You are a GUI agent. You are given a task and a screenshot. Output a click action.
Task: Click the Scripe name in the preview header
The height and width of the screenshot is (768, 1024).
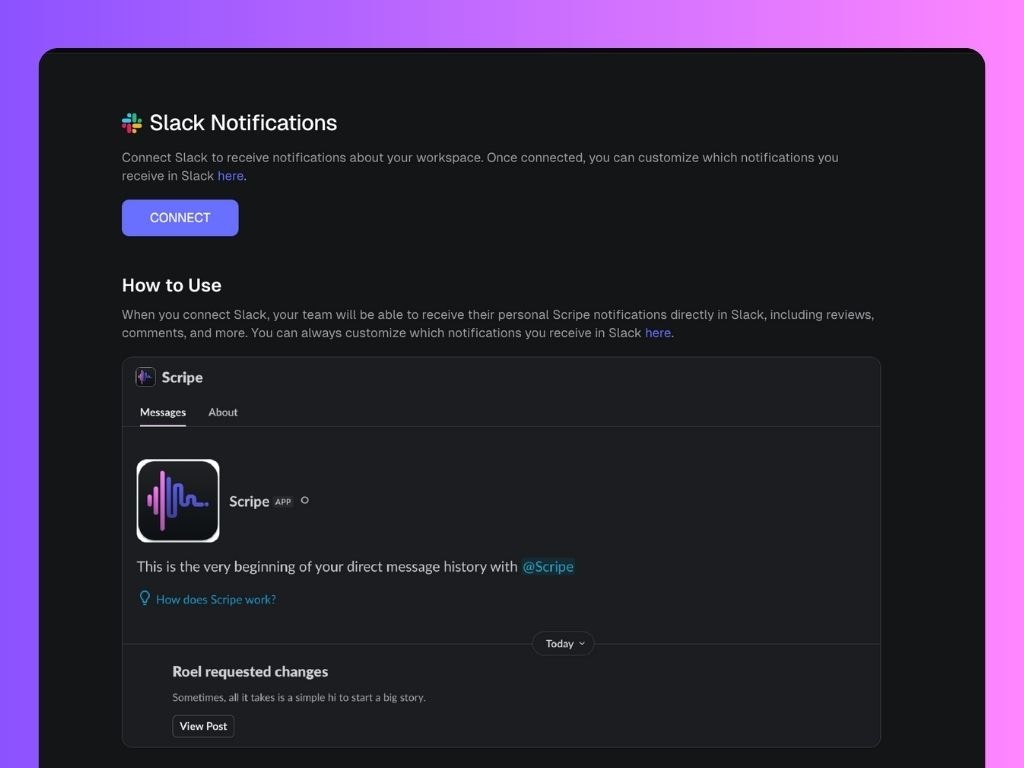pos(182,377)
